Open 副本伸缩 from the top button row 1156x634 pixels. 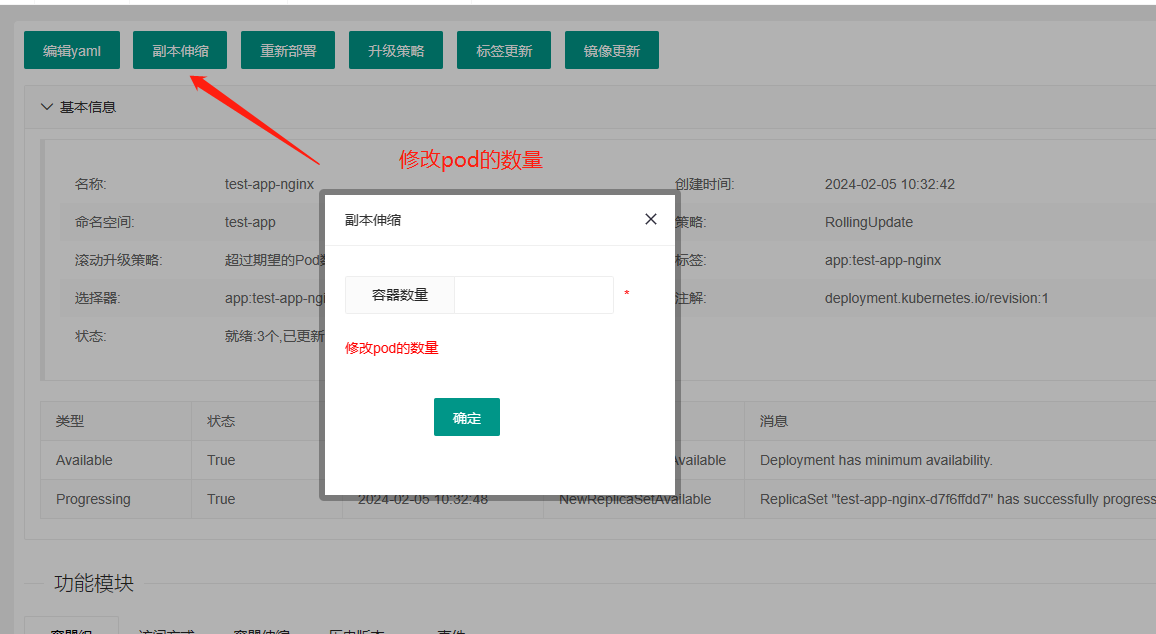(180, 50)
